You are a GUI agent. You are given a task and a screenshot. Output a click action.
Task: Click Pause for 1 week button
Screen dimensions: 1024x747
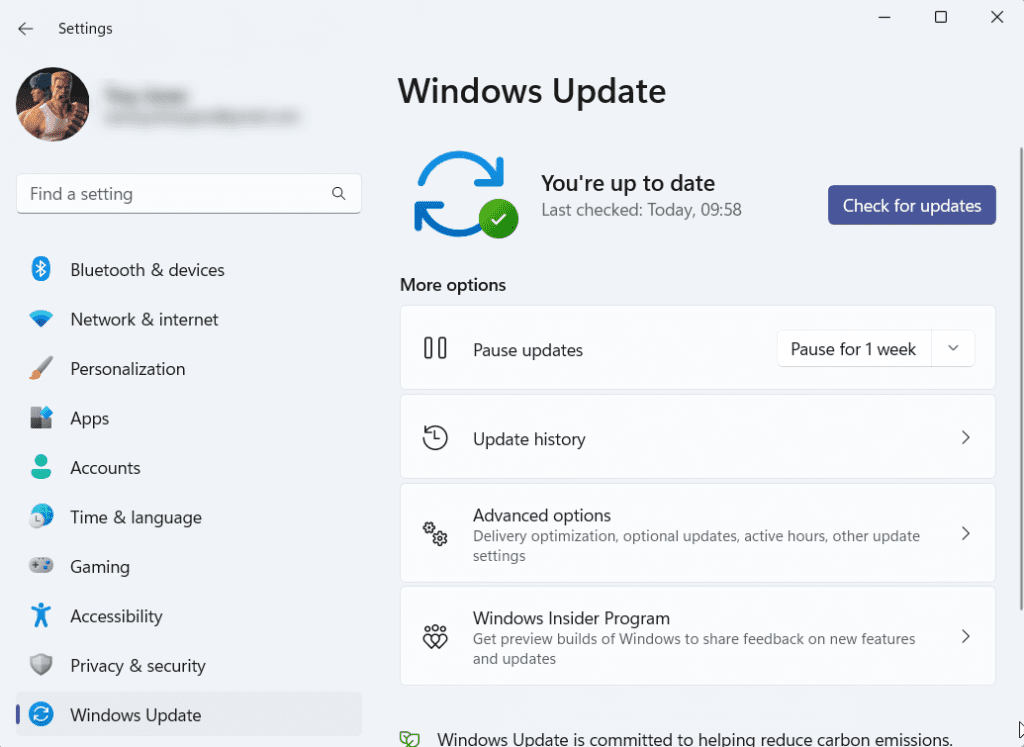point(854,349)
